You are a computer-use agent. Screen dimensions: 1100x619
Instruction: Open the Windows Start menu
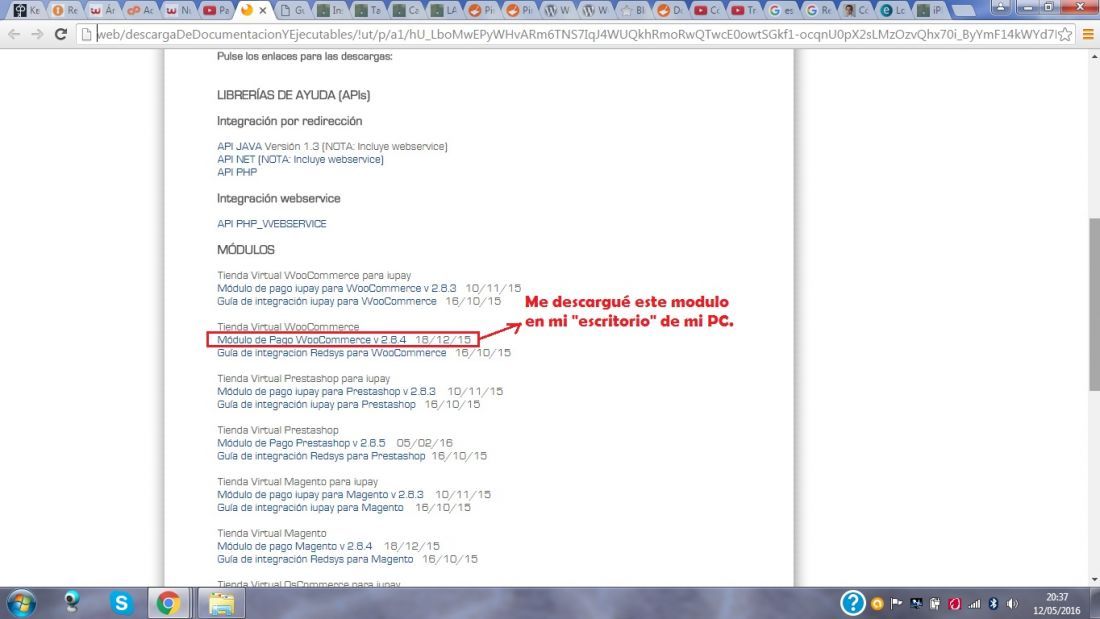point(22,604)
